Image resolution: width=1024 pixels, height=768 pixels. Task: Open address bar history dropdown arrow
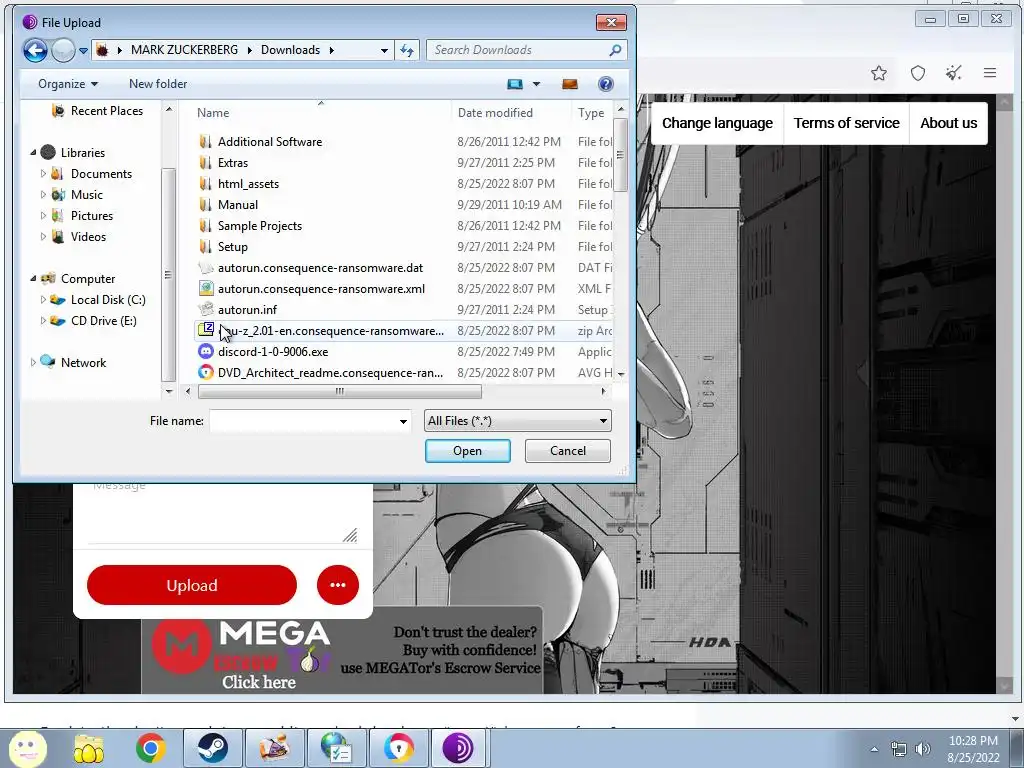[384, 50]
